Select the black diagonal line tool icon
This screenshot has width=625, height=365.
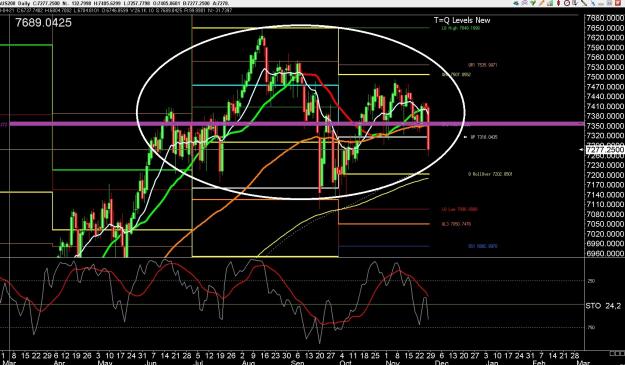(584, 3)
